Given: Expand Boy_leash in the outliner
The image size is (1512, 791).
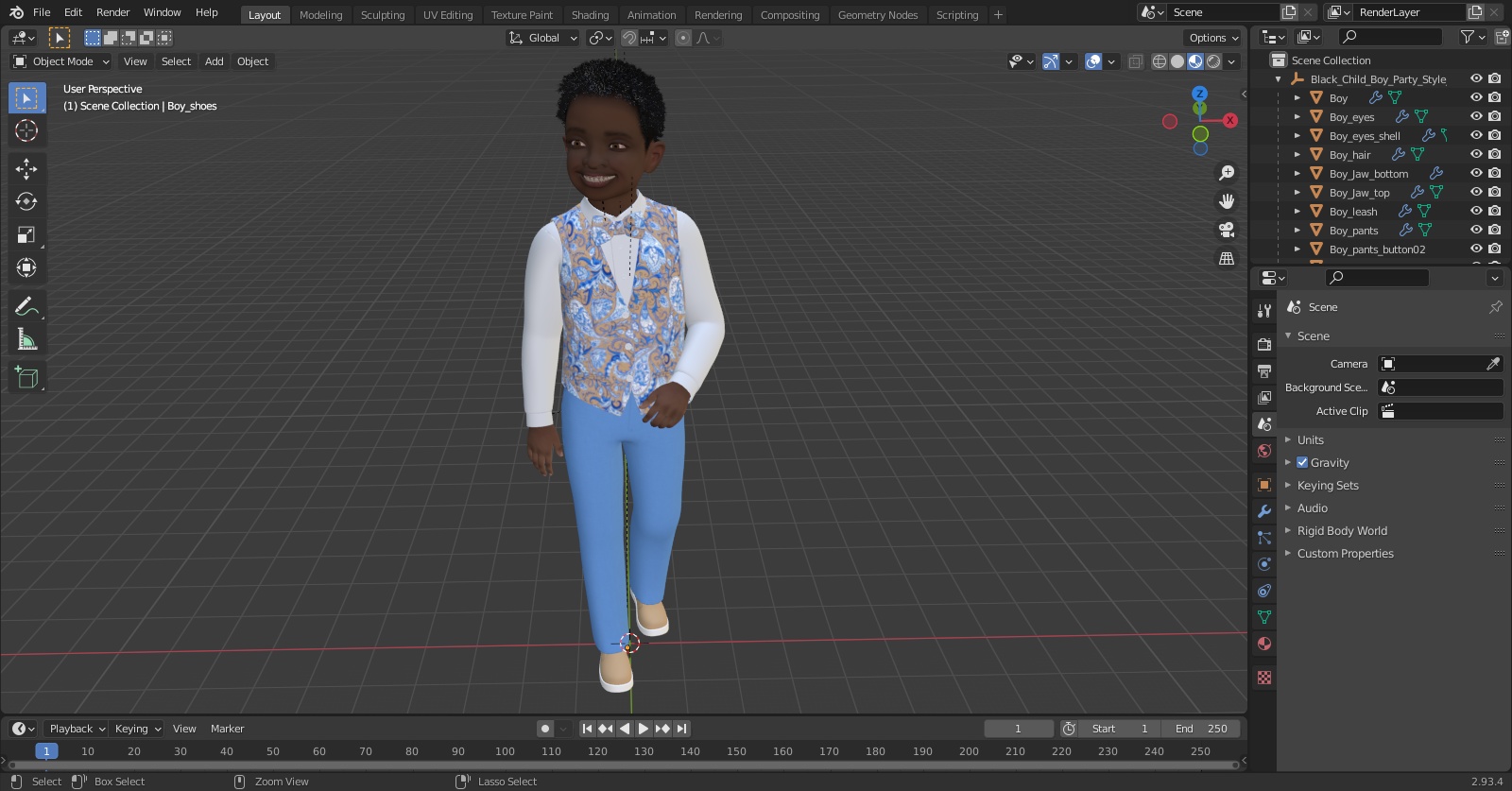Looking at the screenshot, I should point(1297,212).
